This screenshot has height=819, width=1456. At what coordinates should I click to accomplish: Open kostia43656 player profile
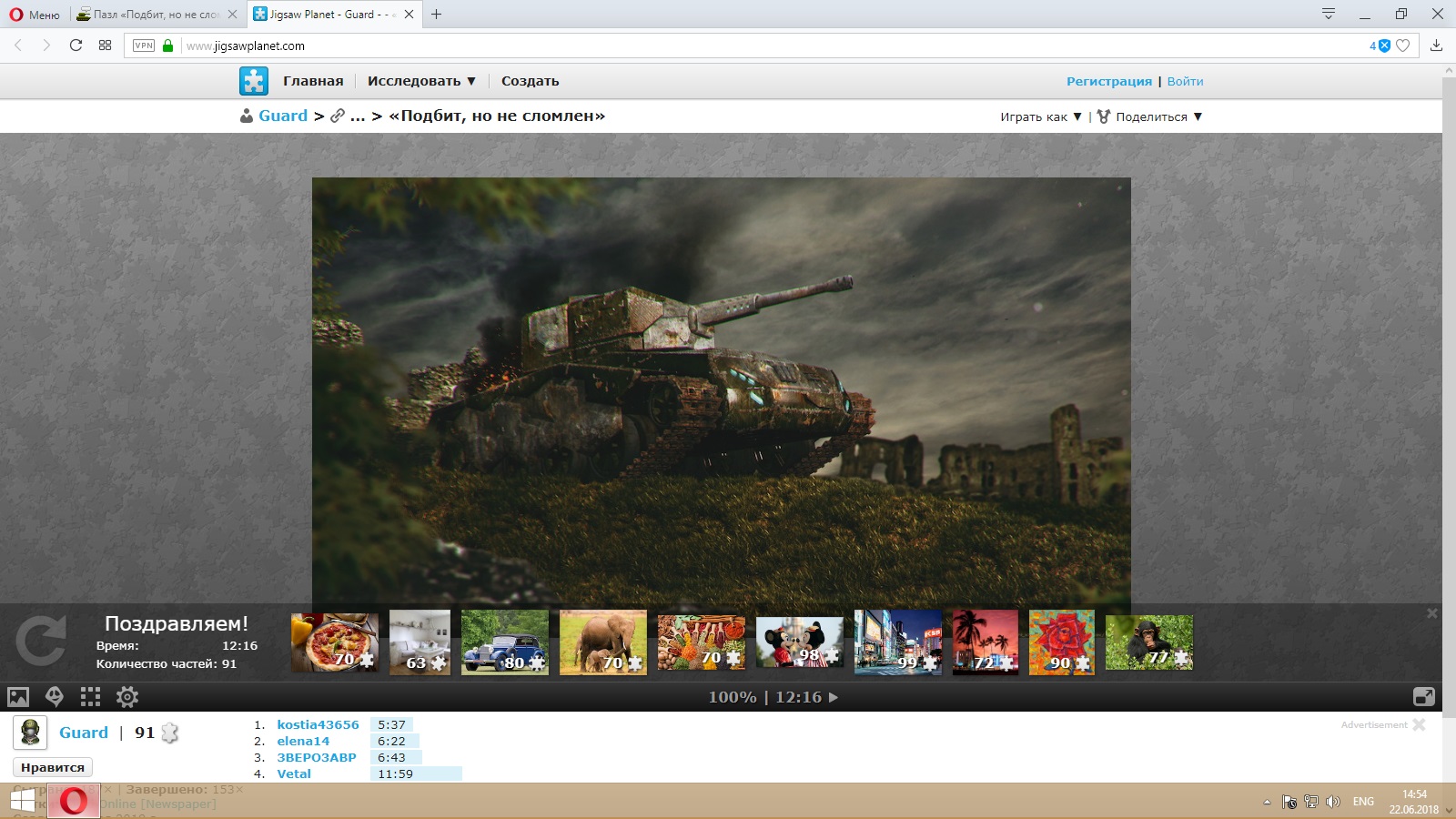318,724
